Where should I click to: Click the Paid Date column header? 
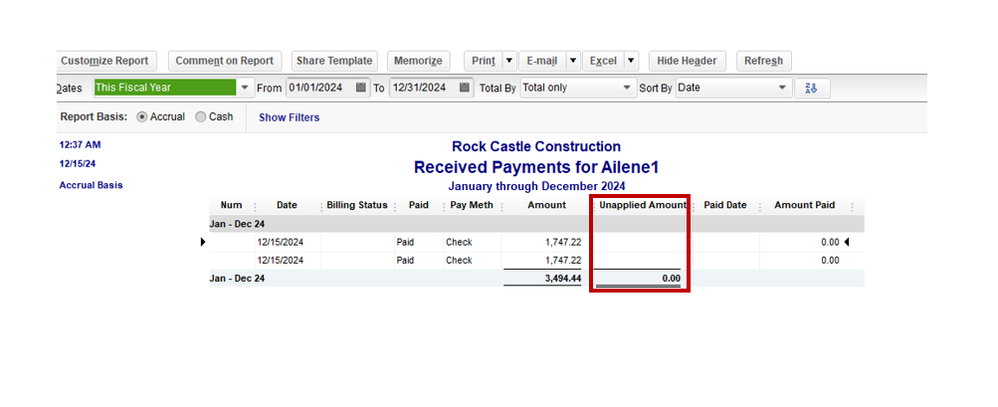725,205
